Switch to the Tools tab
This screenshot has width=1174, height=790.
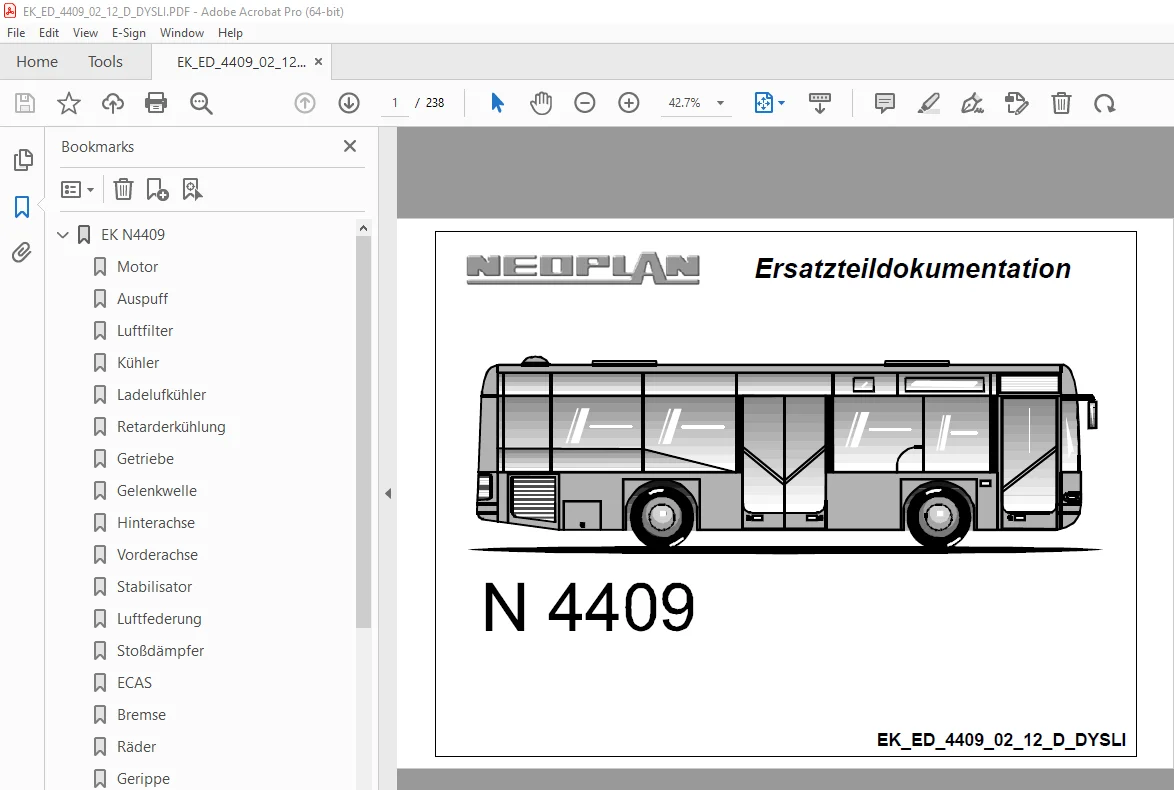pos(105,61)
